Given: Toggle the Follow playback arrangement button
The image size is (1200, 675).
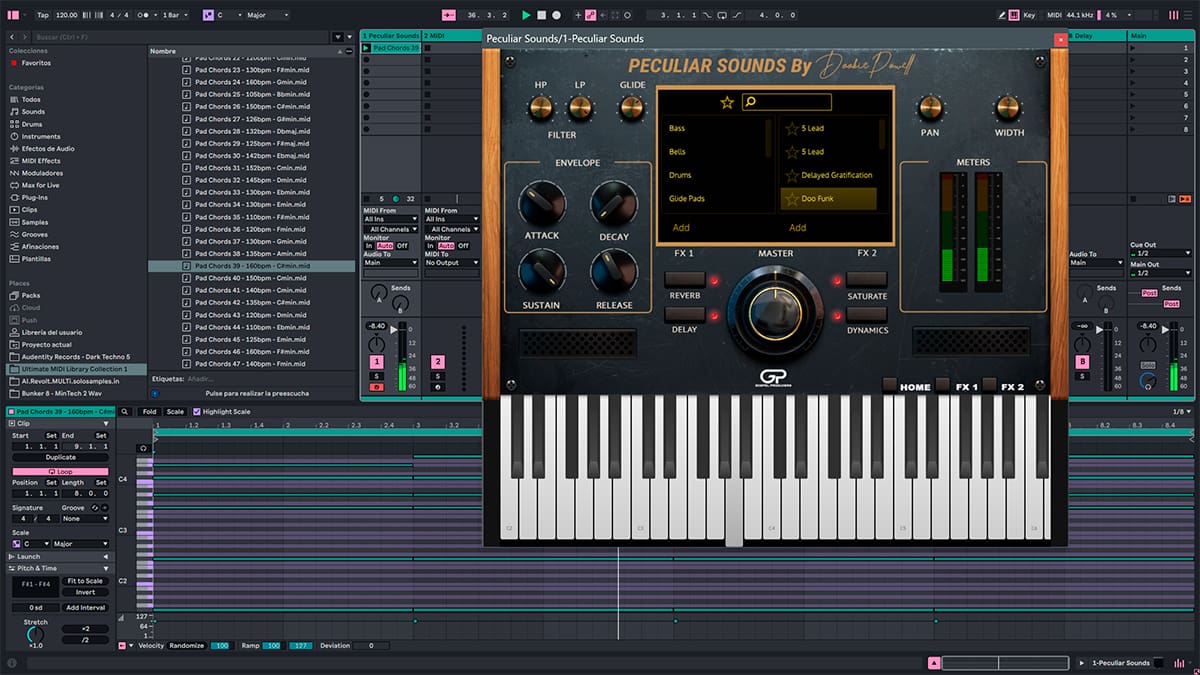Looking at the screenshot, I should point(448,15).
